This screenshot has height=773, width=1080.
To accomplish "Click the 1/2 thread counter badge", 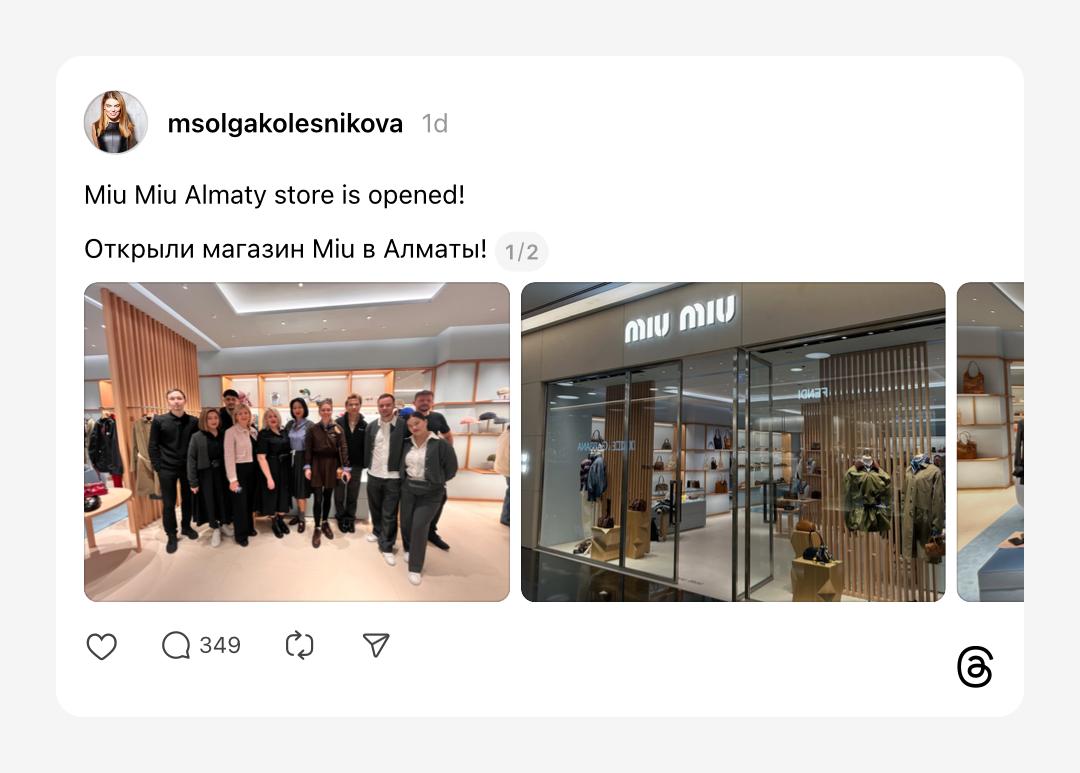I will (521, 251).
